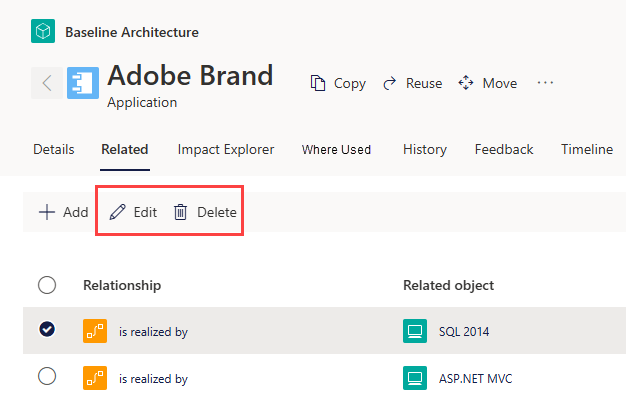Viewport: 626px width, 395px height.
Task: Open the Baseline Architecture breadcrumb link
Action: (x=132, y=32)
